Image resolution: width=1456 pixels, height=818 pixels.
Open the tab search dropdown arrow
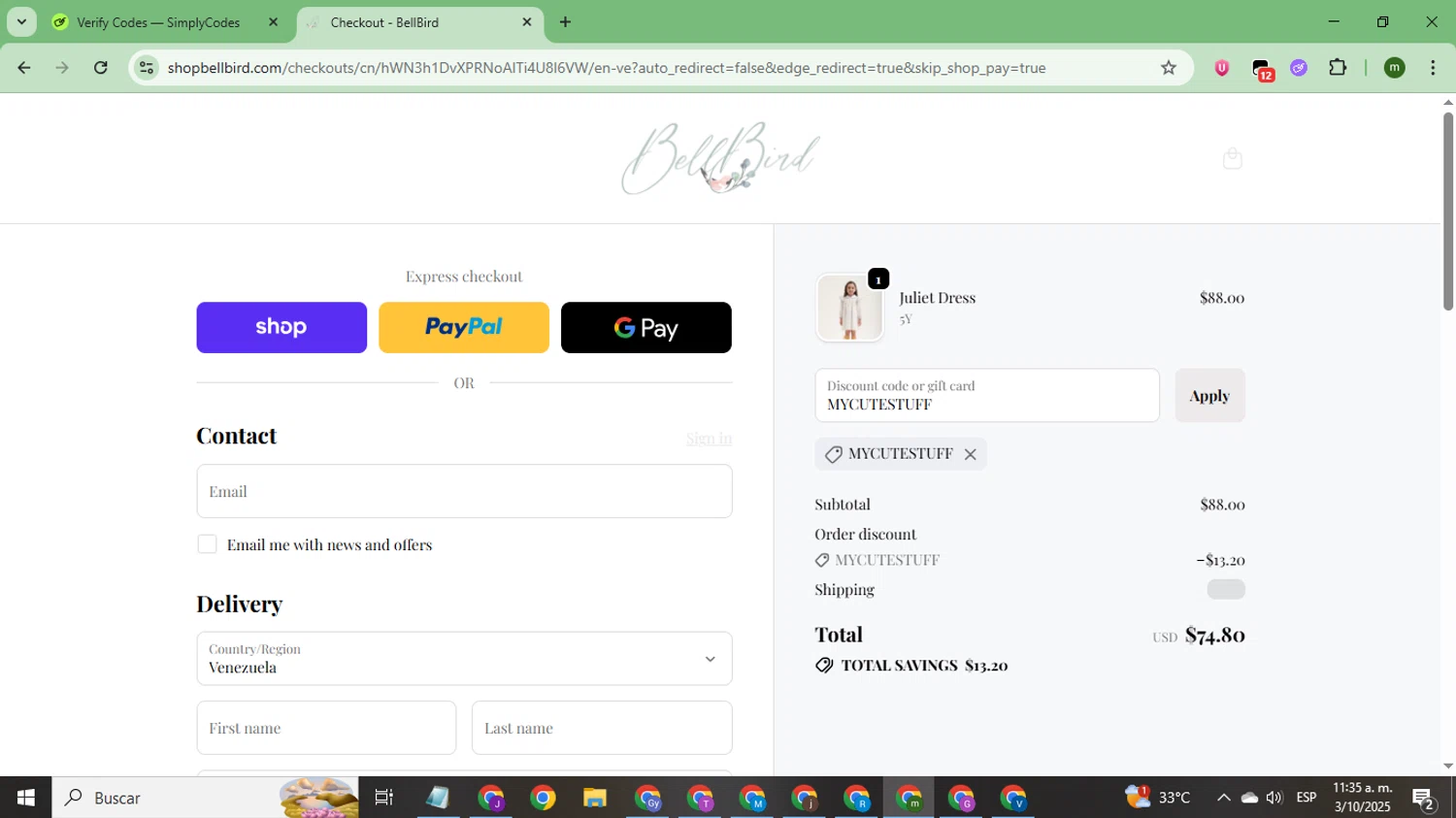[21, 21]
